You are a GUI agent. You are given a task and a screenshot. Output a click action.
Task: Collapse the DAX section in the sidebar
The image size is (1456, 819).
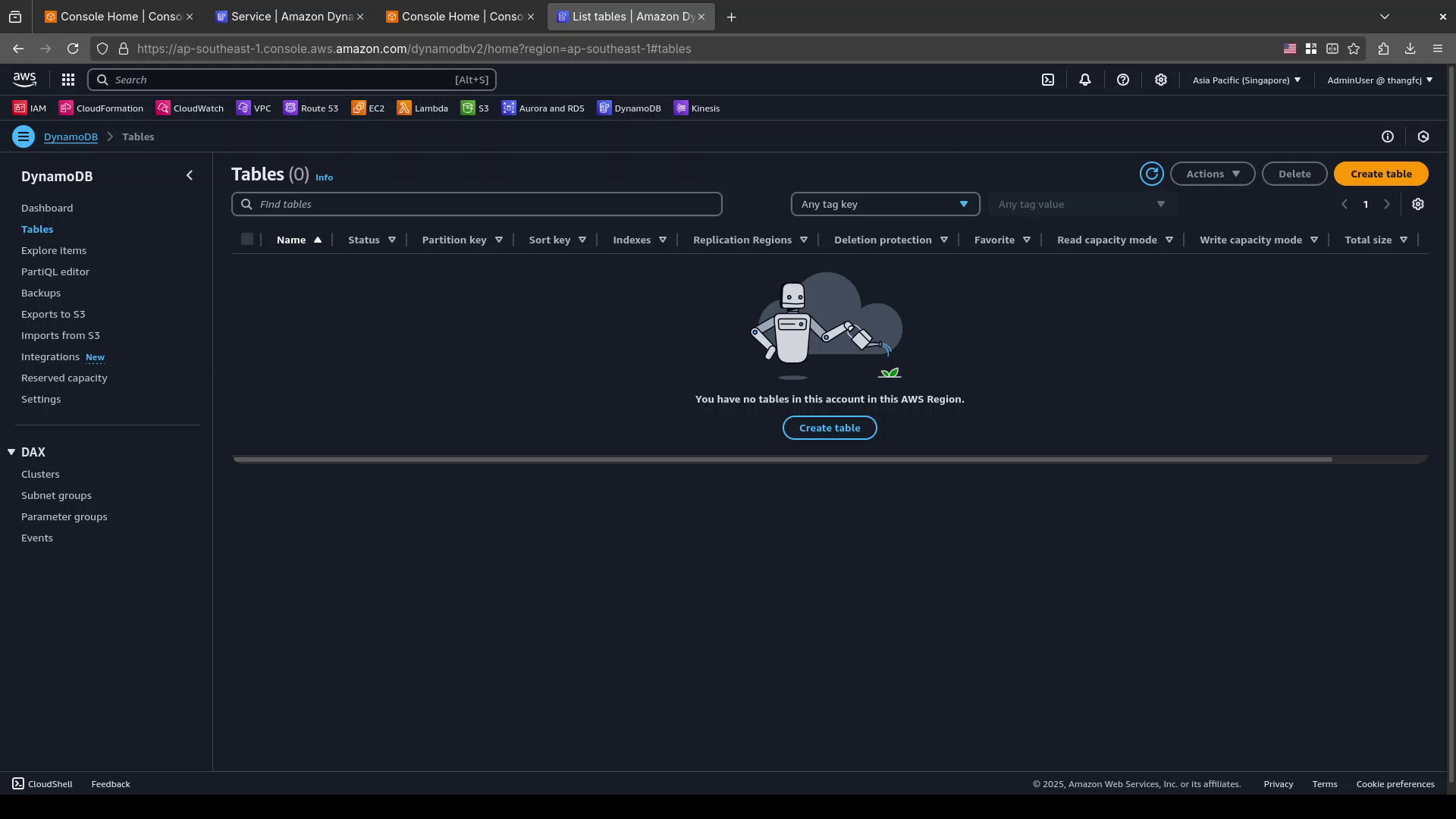11,452
